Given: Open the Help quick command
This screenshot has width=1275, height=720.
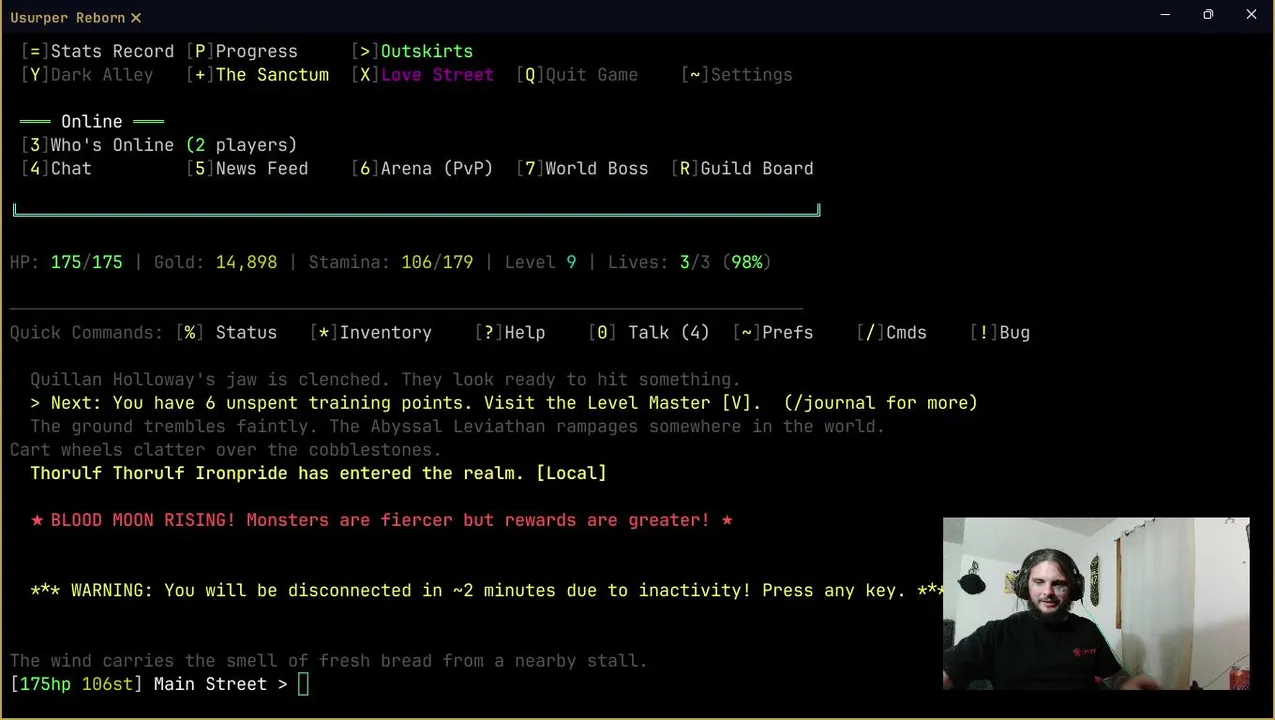Looking at the screenshot, I should [510, 333].
